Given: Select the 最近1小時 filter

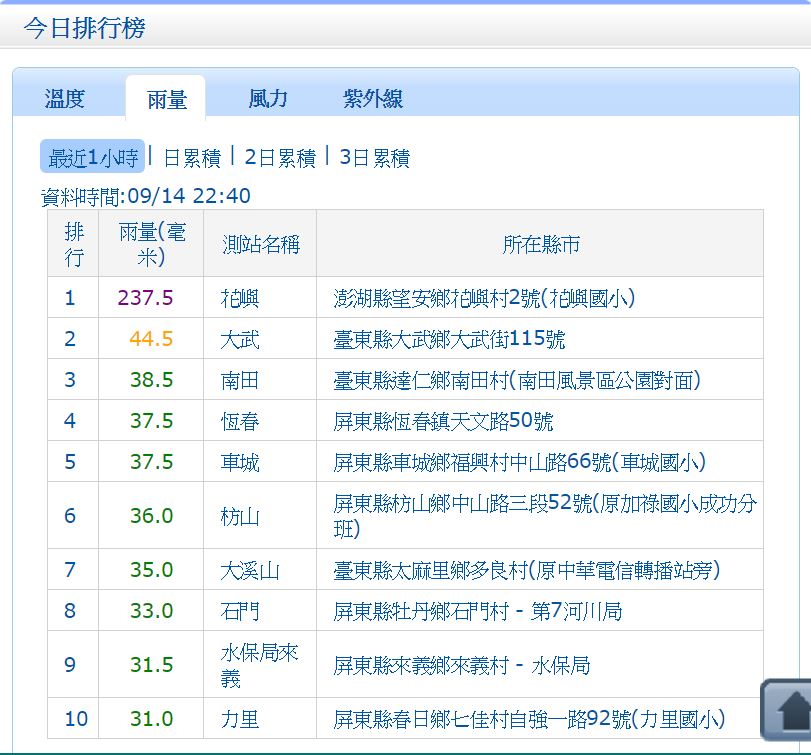Looking at the screenshot, I should point(91,158).
